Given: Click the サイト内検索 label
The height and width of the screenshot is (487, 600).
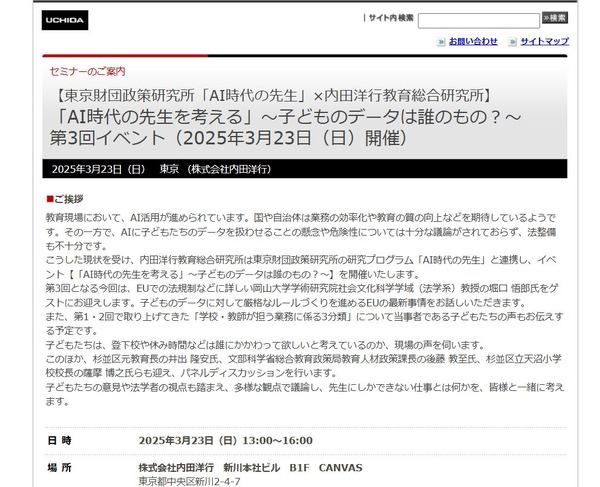Looking at the screenshot, I should [x=391, y=18].
